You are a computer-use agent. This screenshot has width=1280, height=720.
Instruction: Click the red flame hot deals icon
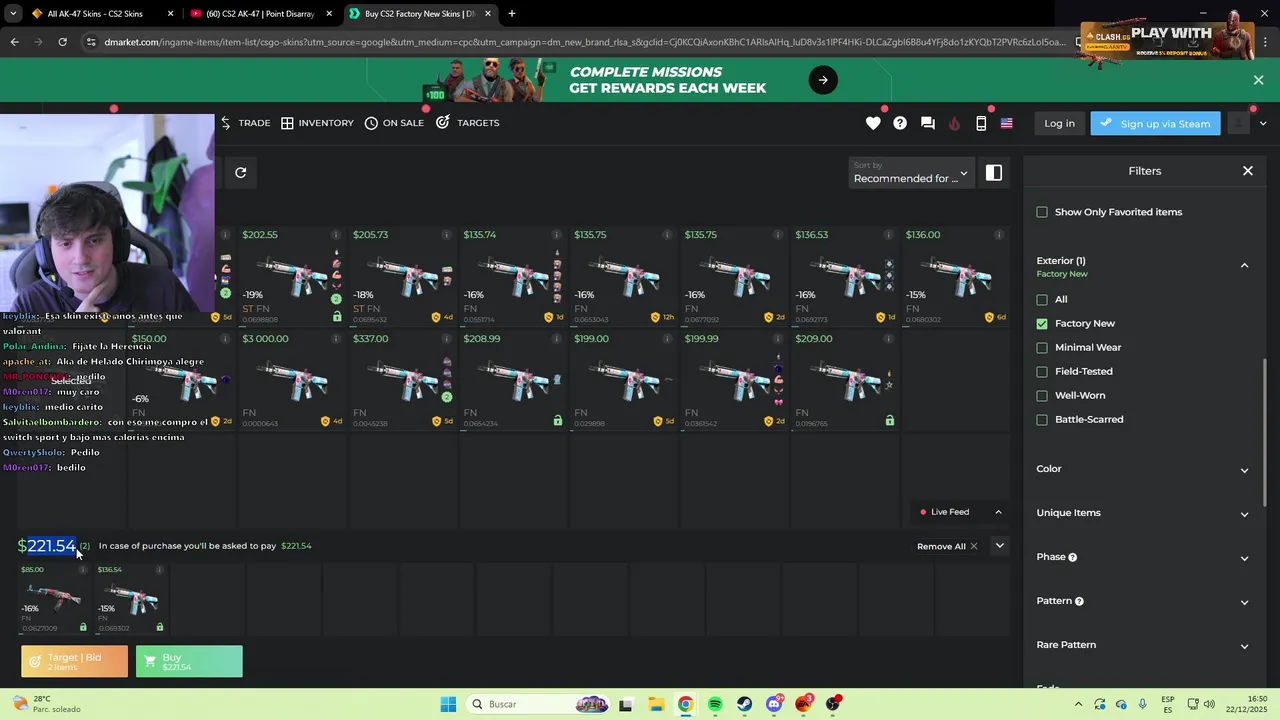click(x=954, y=123)
